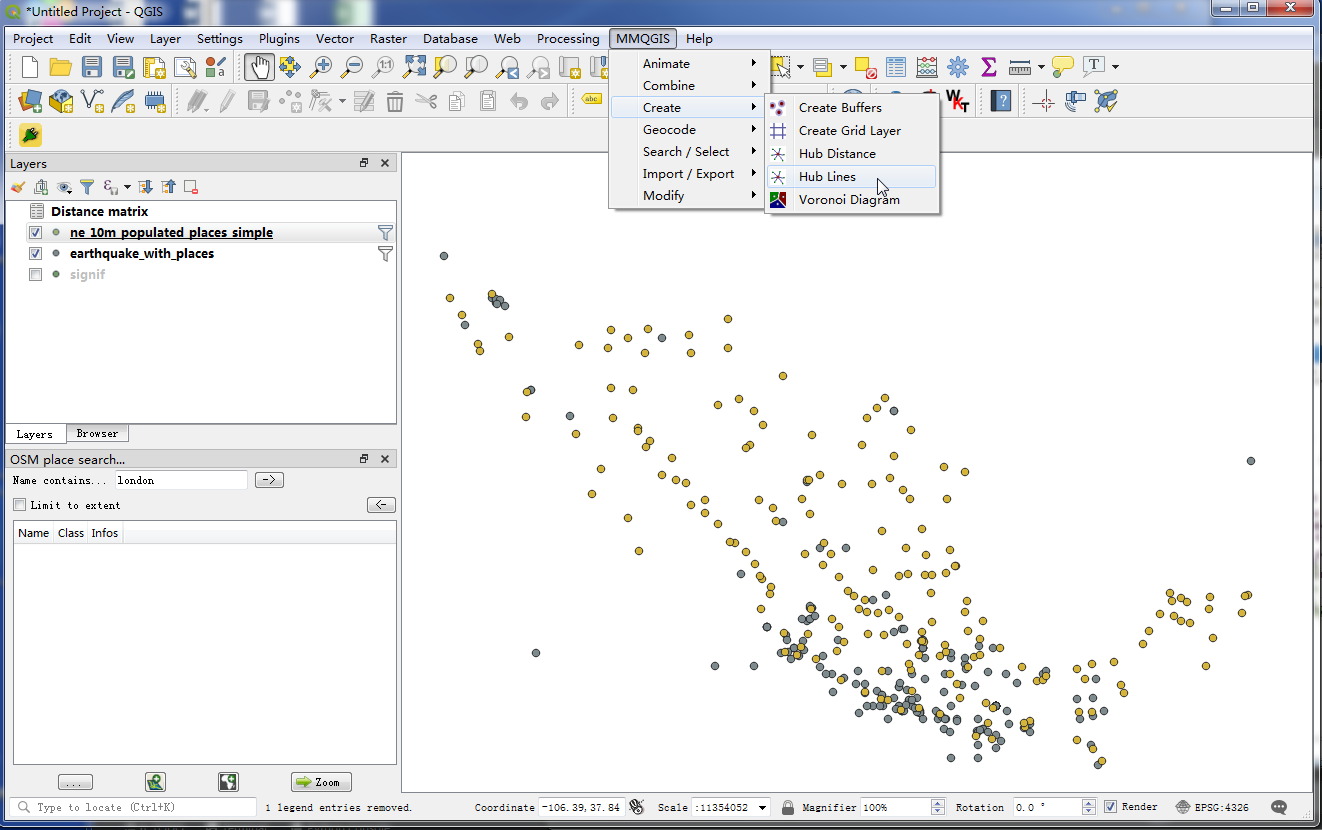The width and height of the screenshot is (1322, 830).
Task: Switch to the Browser tab
Action: 97,433
